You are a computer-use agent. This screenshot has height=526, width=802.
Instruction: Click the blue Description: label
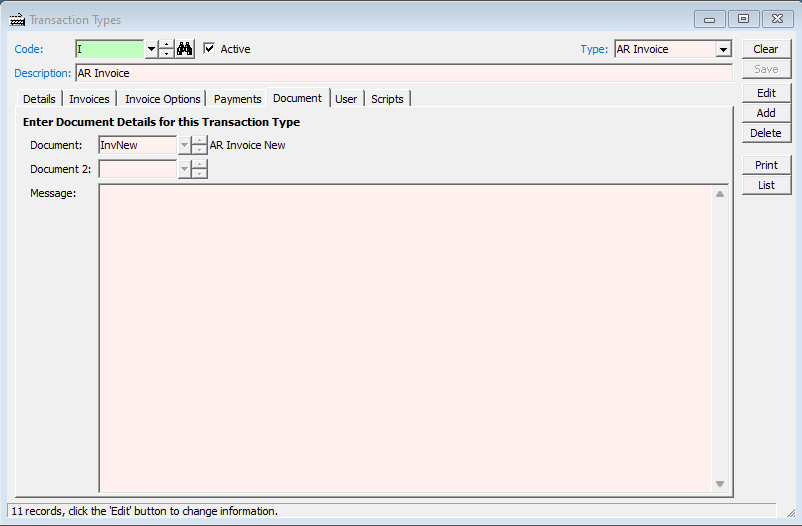click(42, 73)
